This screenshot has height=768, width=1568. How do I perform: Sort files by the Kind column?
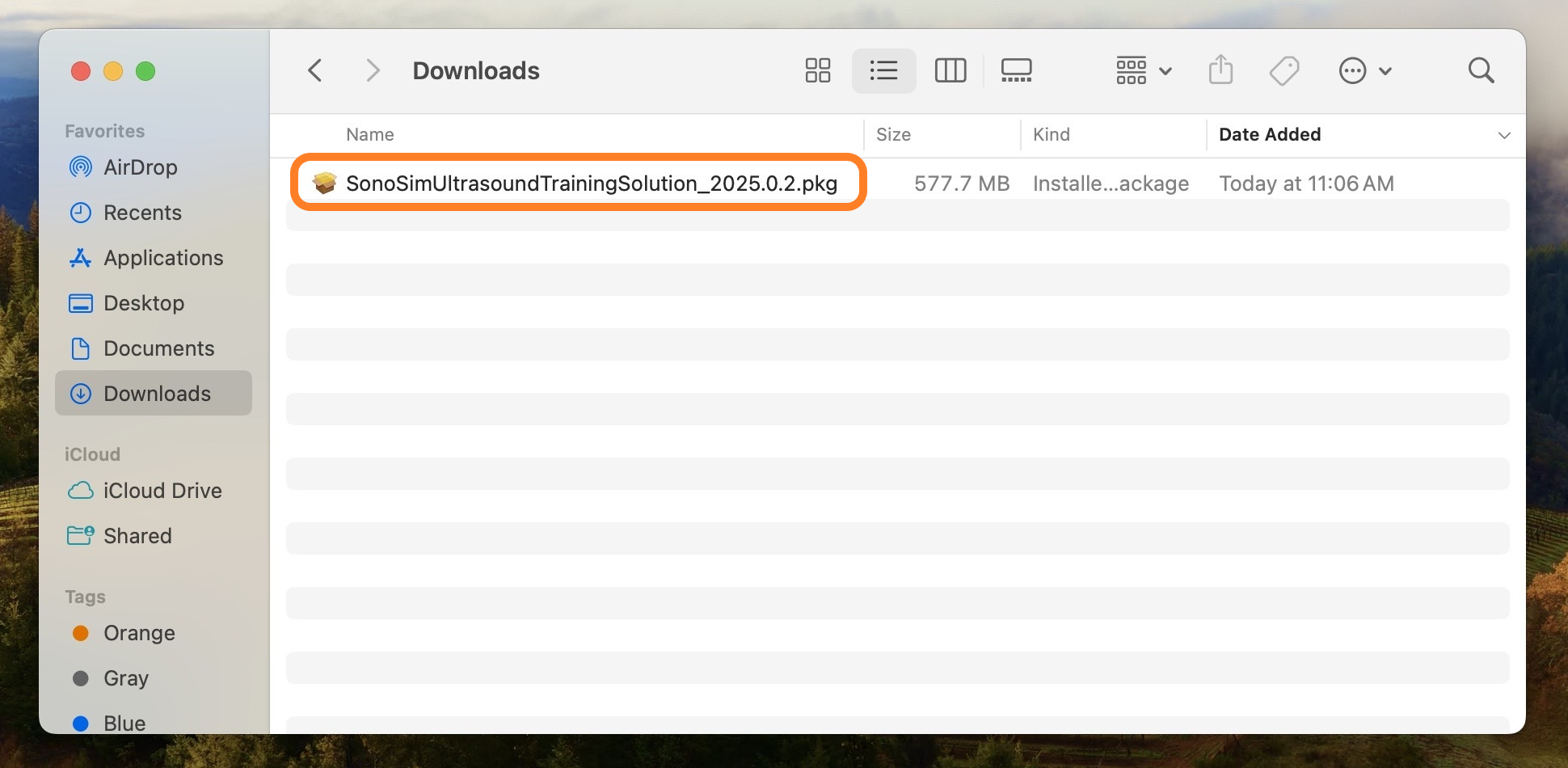tap(1052, 134)
